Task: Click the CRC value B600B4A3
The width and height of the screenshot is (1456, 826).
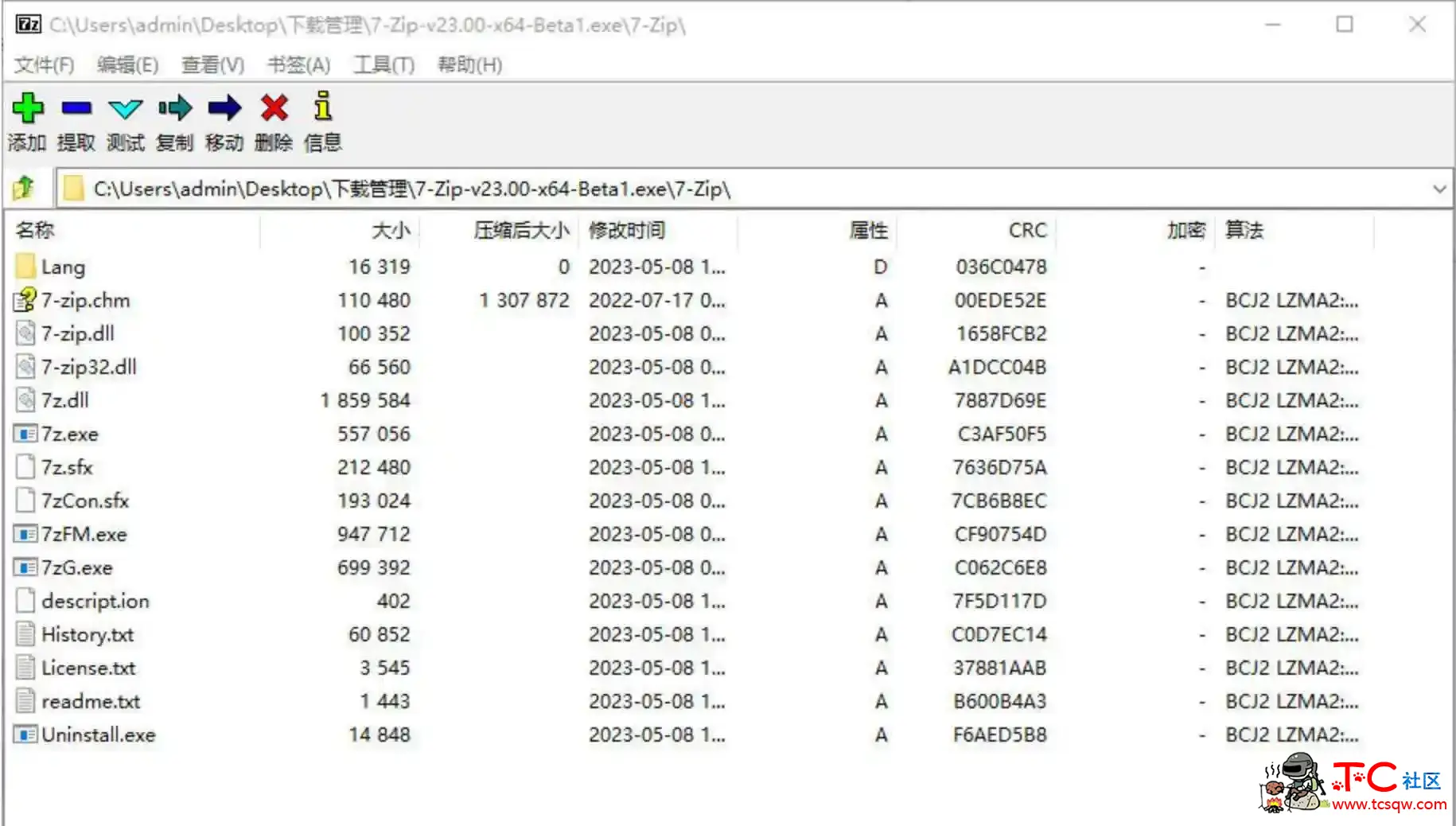Action: [x=1000, y=701]
